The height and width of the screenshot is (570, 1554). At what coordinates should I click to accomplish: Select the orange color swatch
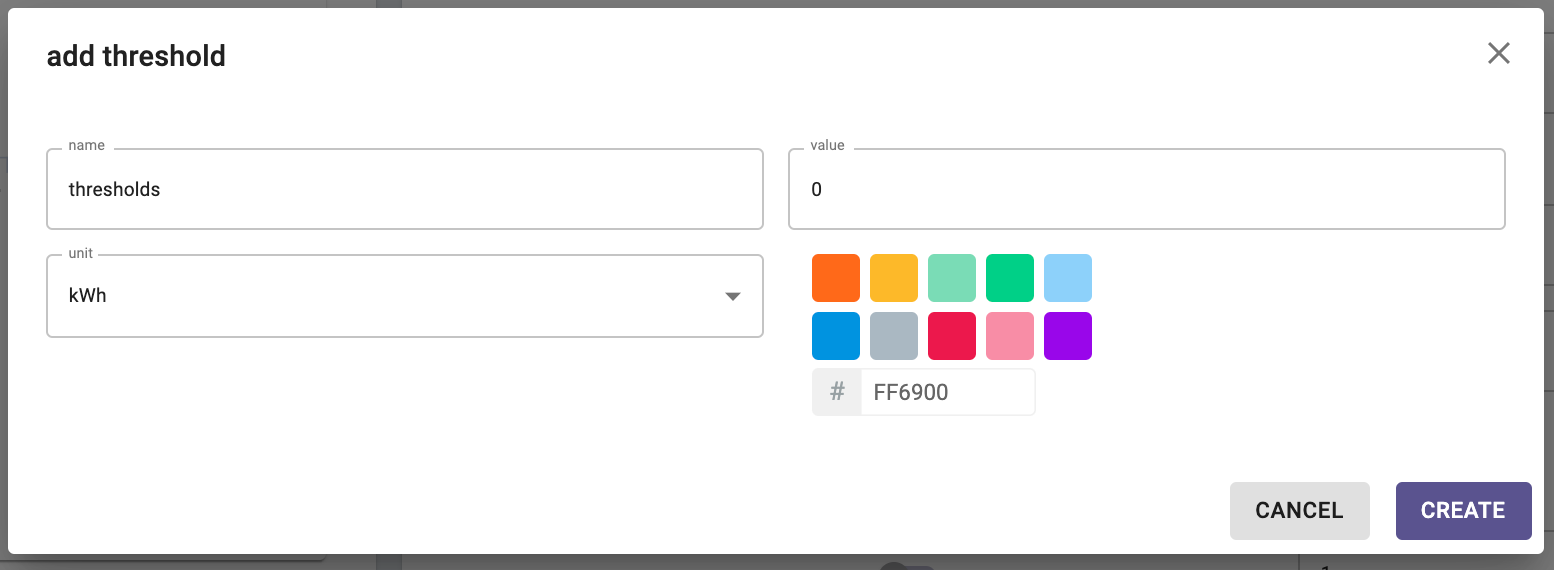(x=836, y=278)
